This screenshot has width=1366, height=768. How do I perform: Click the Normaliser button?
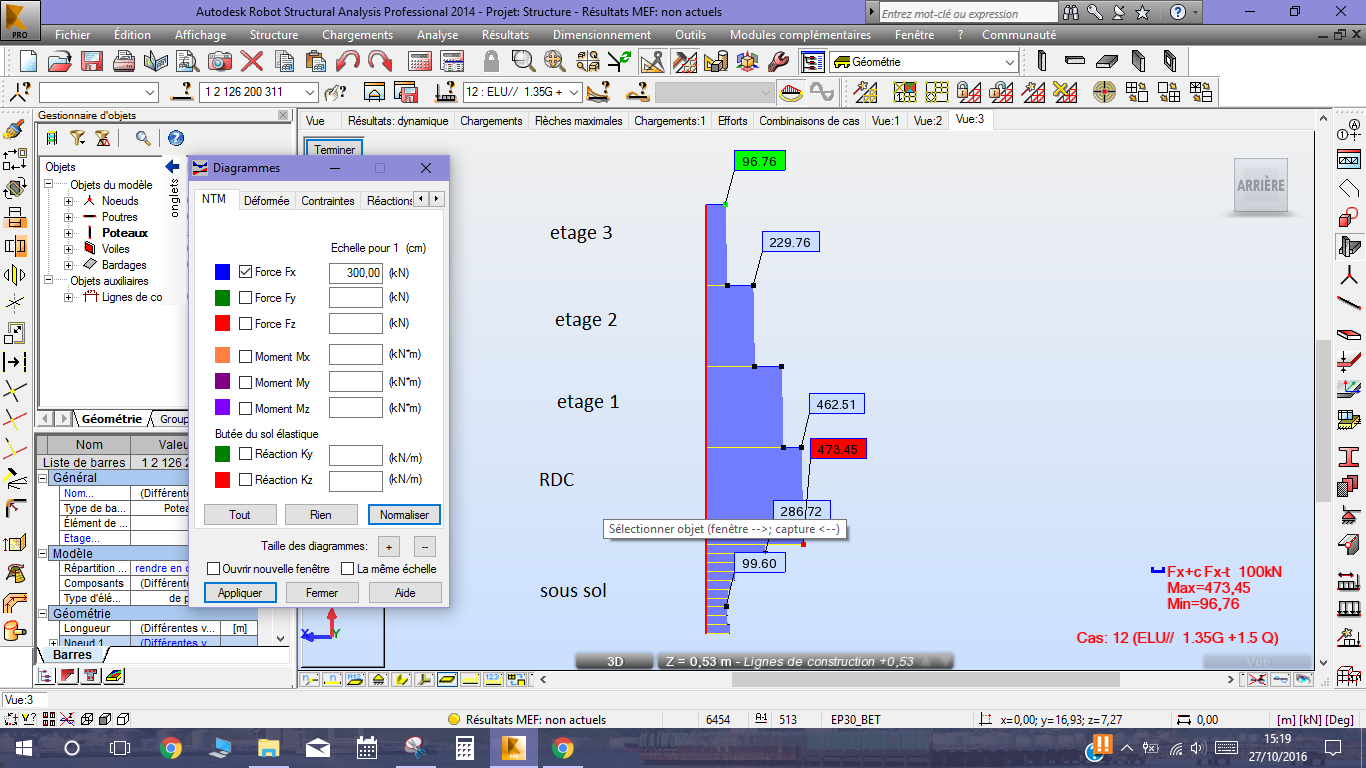(404, 515)
